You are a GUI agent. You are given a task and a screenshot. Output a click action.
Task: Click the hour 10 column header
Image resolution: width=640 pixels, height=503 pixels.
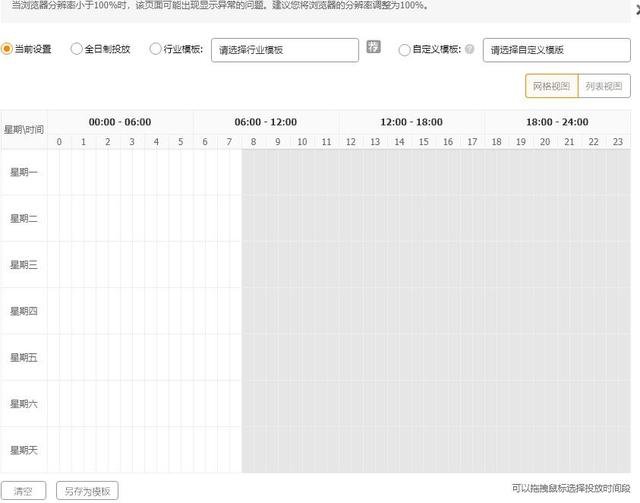click(302, 142)
